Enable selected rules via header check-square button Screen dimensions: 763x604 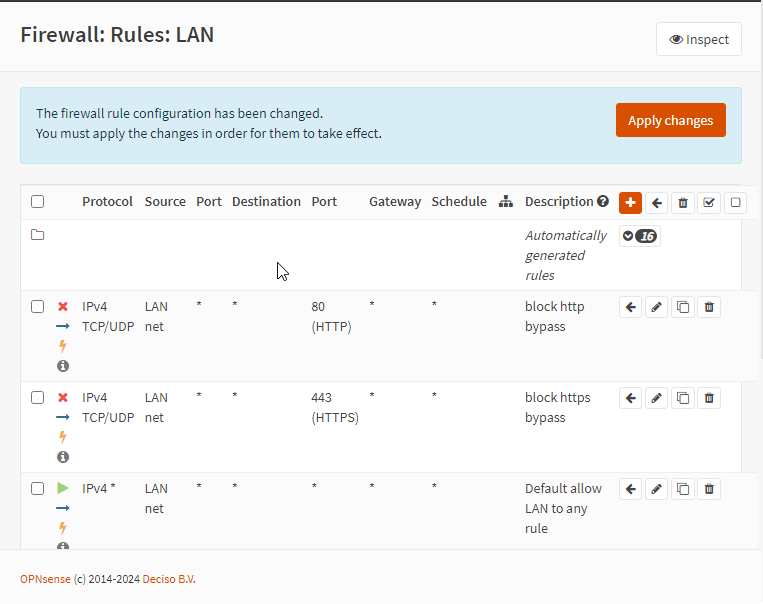(709, 202)
